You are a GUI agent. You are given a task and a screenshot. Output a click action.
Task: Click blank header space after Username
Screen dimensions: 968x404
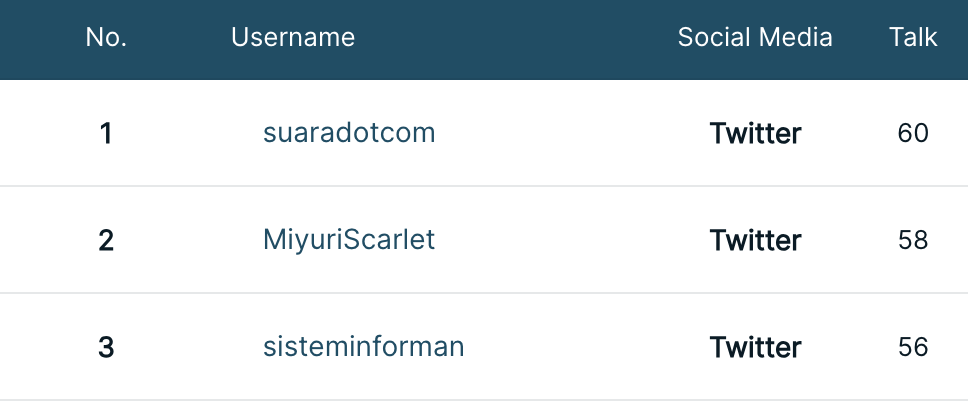click(515, 37)
